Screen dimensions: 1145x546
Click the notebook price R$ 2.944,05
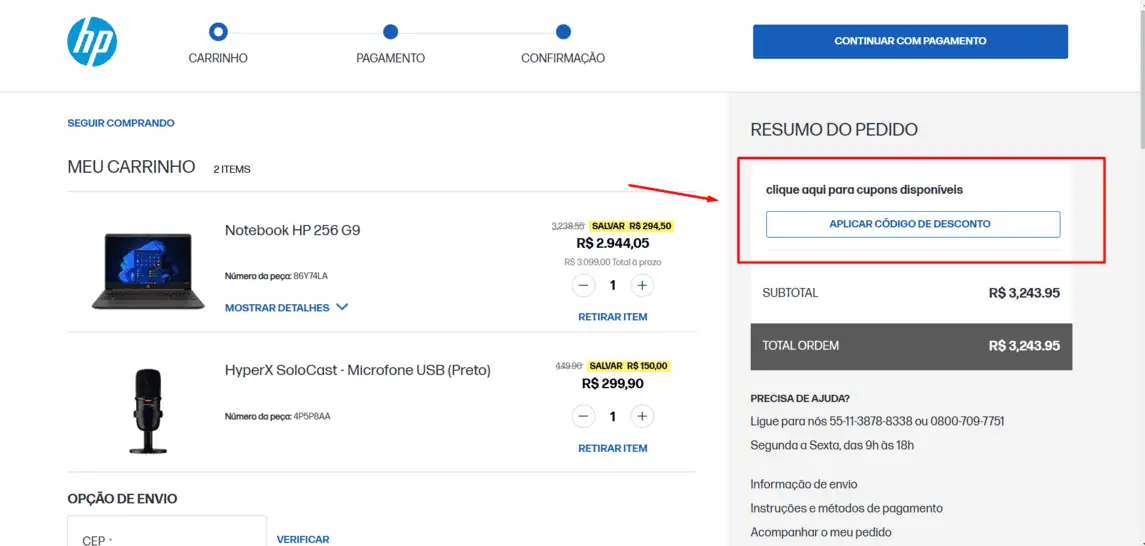(613, 243)
